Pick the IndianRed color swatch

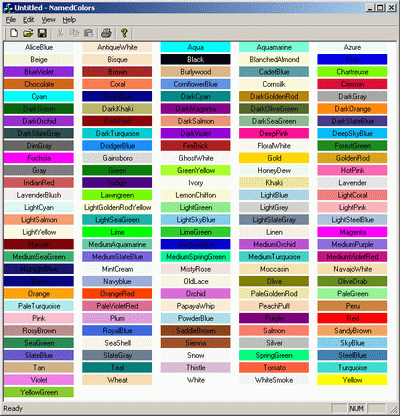click(x=39, y=183)
